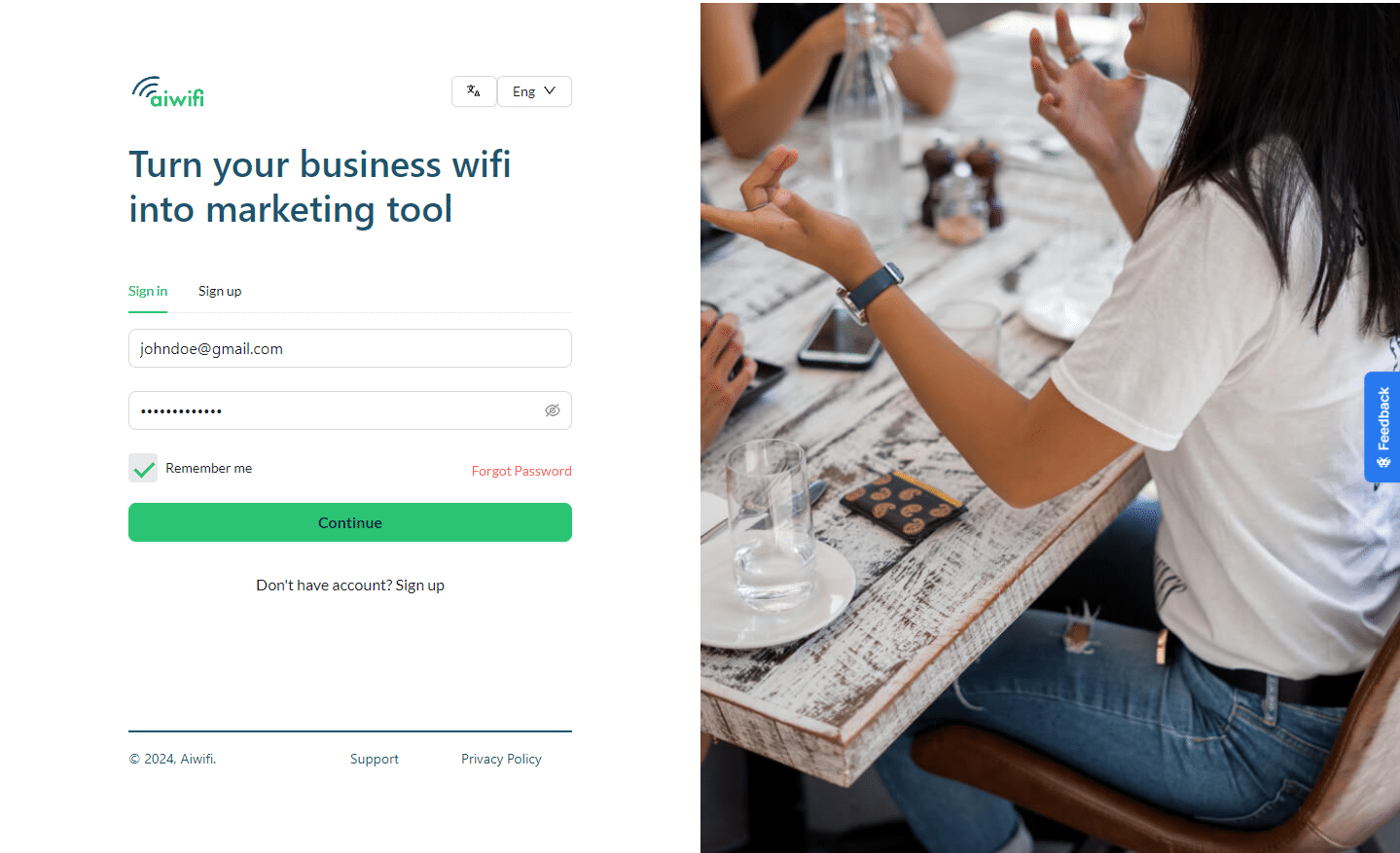Click the chevron arrow next to Eng
Viewport: 1400px width, 853px height.
pyautogui.click(x=550, y=90)
